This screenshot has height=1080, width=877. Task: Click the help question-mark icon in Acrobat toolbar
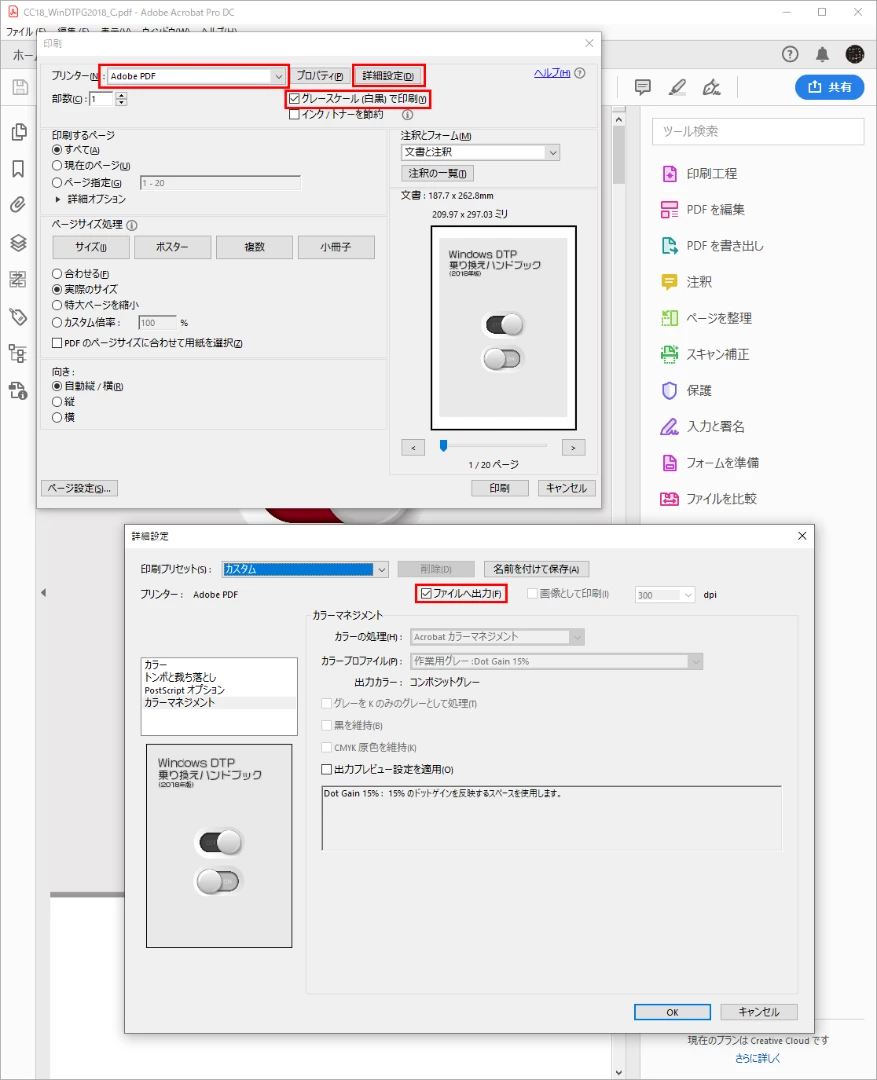pyautogui.click(x=790, y=54)
